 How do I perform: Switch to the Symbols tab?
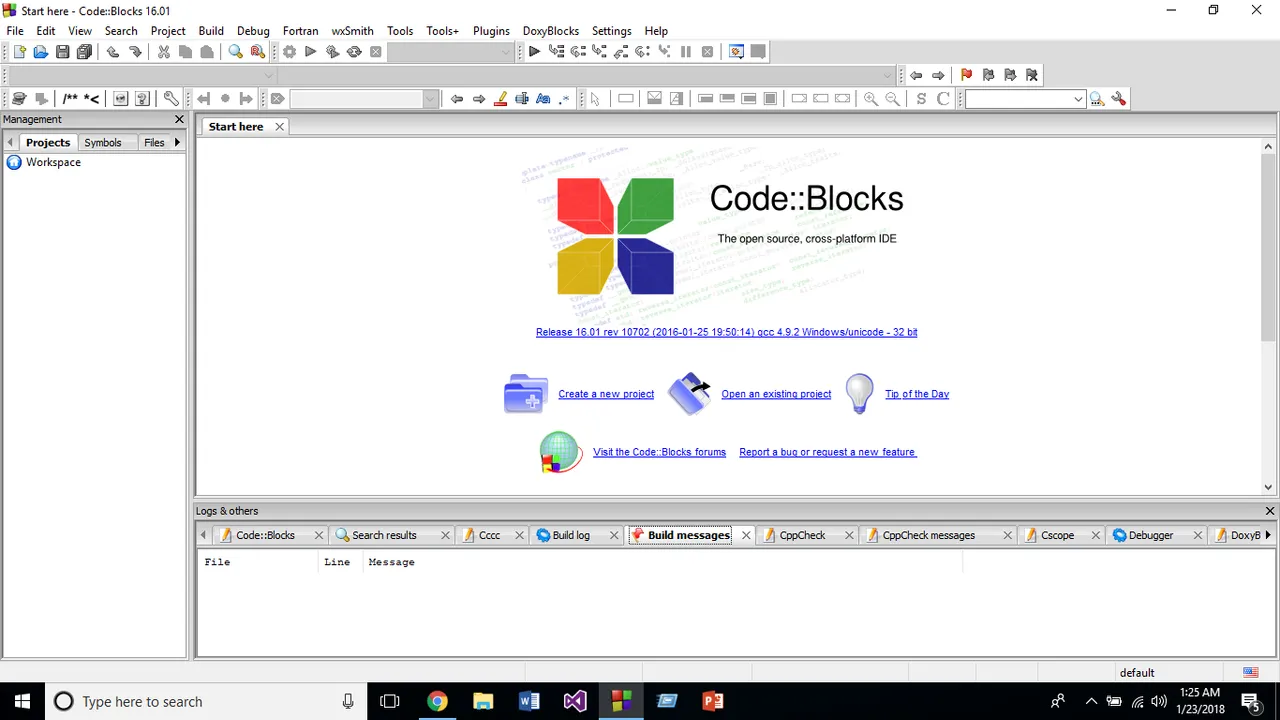(x=103, y=143)
